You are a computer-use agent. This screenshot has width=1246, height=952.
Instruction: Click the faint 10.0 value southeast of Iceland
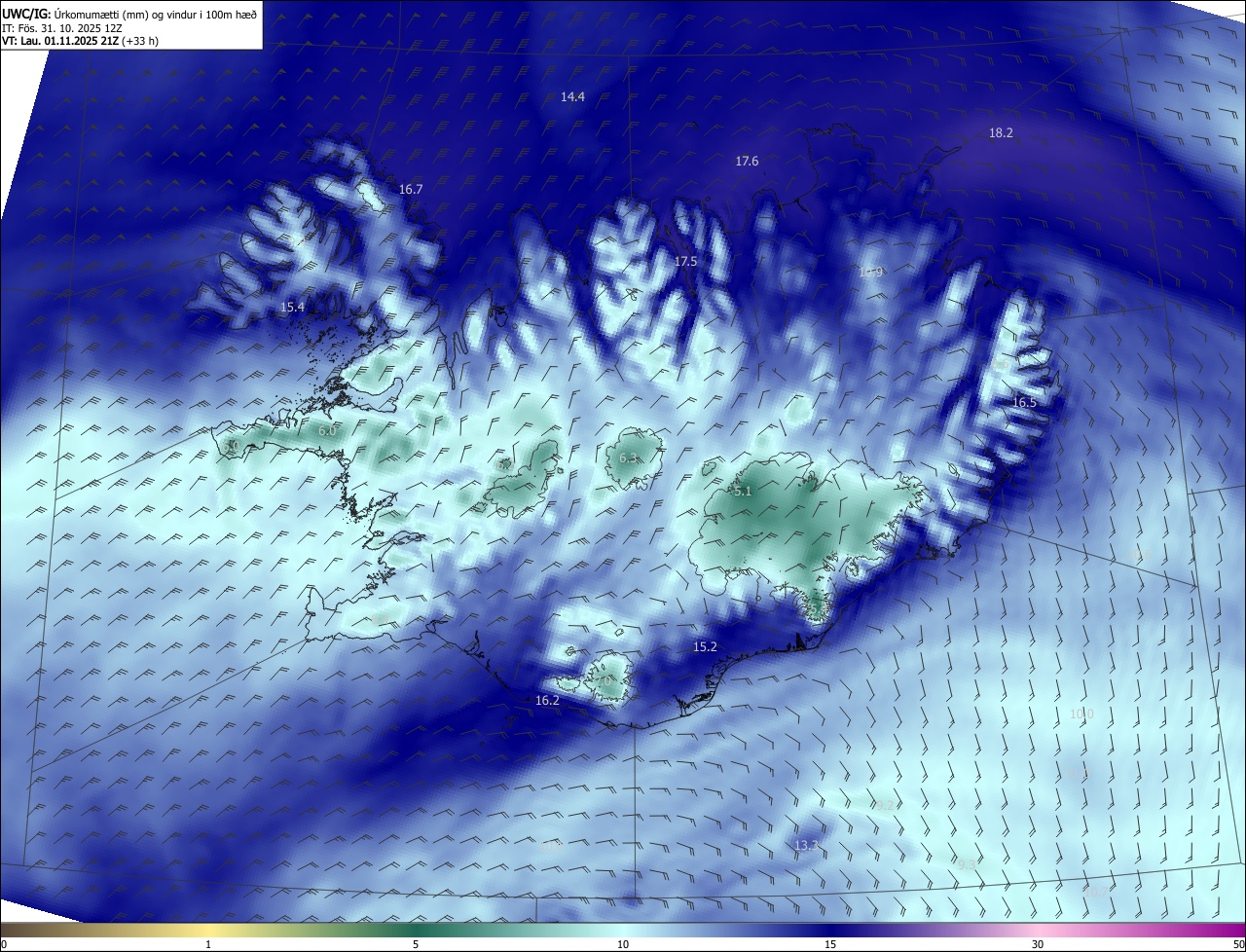(x=1081, y=714)
